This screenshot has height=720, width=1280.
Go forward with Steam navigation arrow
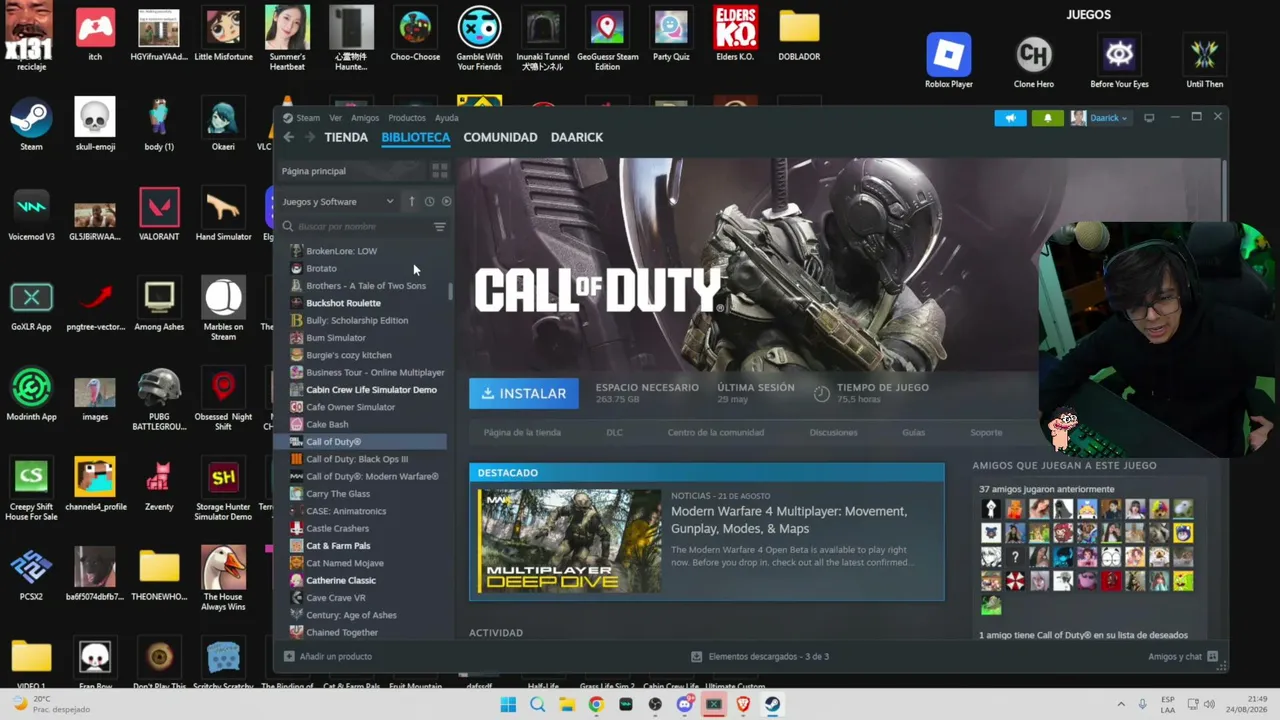(310, 138)
